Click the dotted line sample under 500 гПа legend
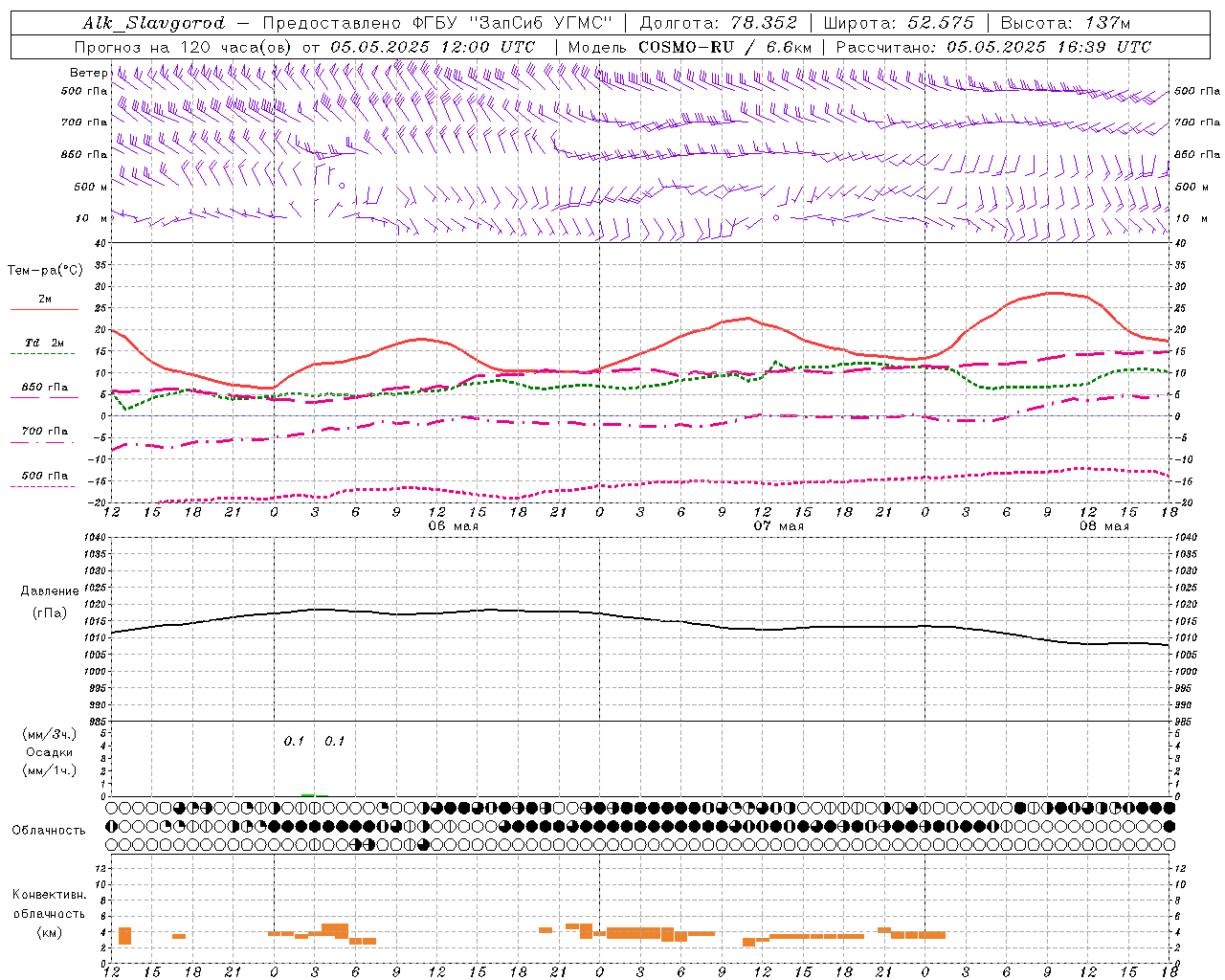The height and width of the screenshot is (980, 1225). 42,487
